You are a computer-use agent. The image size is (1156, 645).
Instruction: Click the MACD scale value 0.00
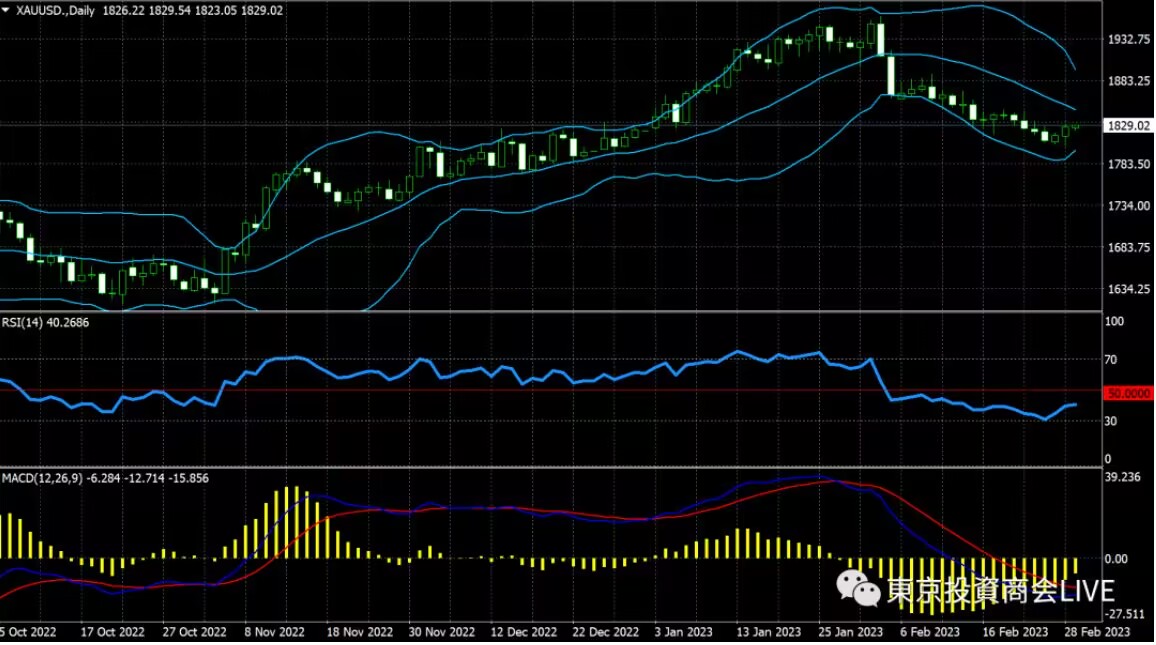(x=1116, y=559)
